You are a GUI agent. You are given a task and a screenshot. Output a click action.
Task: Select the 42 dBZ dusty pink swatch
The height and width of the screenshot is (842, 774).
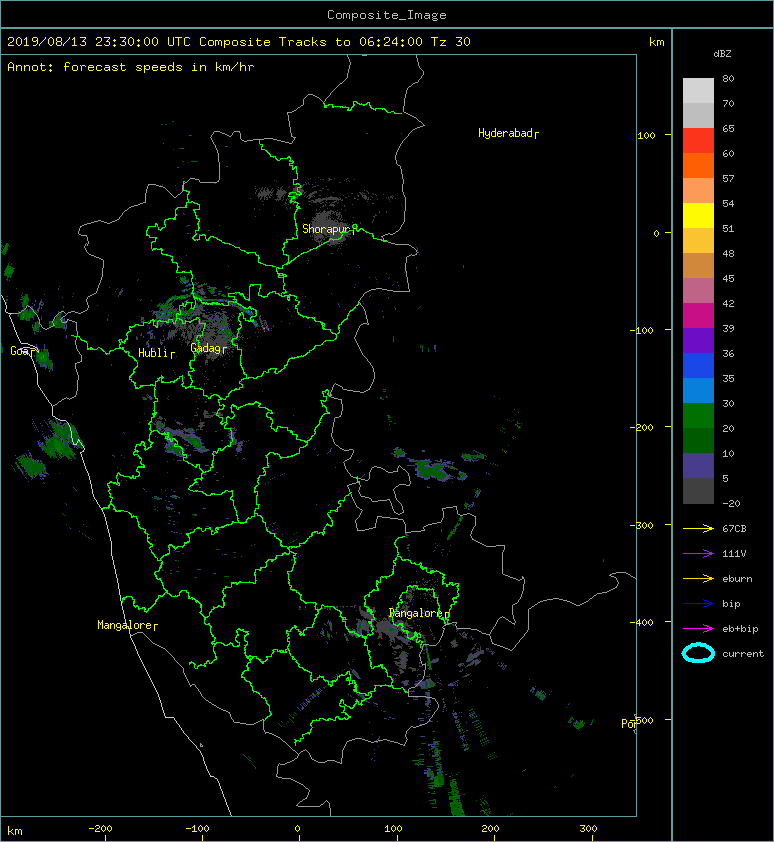click(x=698, y=290)
